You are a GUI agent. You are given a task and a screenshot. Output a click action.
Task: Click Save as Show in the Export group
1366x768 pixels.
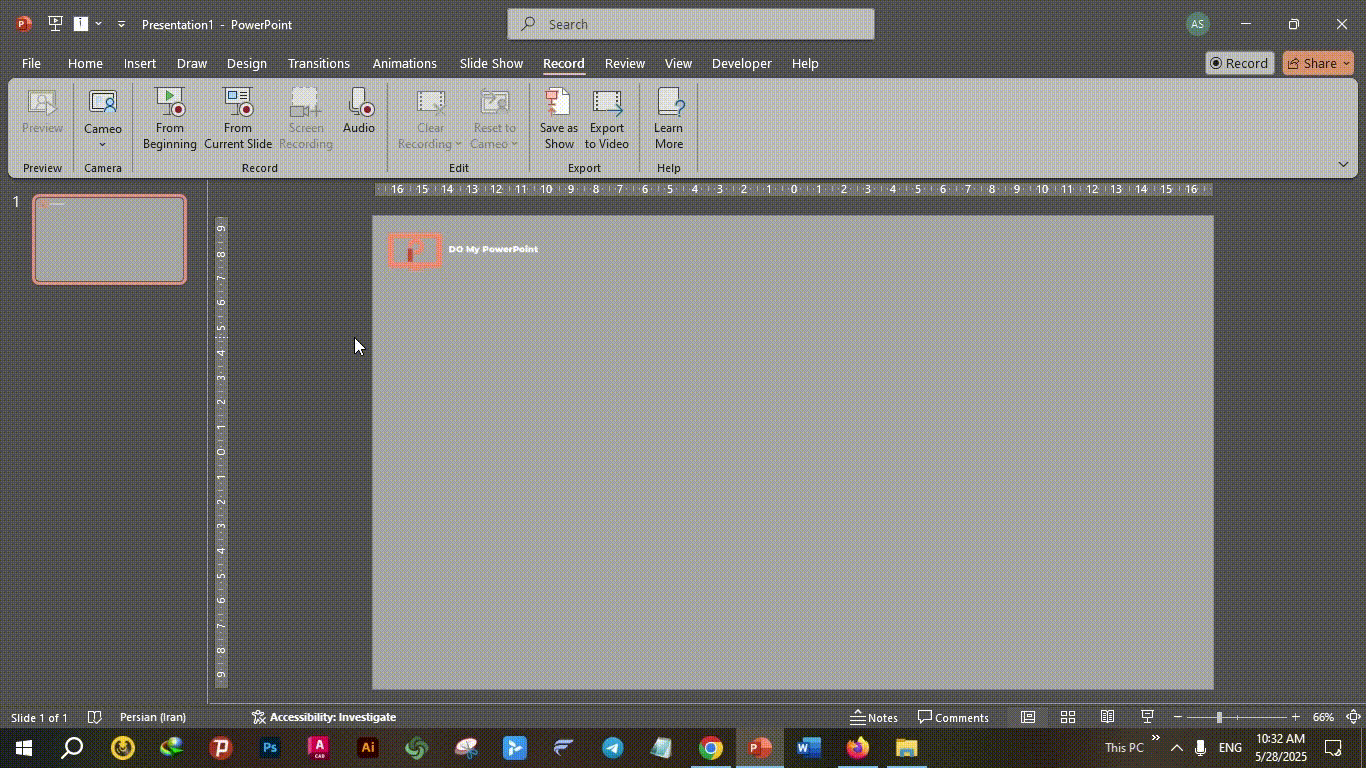(x=558, y=118)
